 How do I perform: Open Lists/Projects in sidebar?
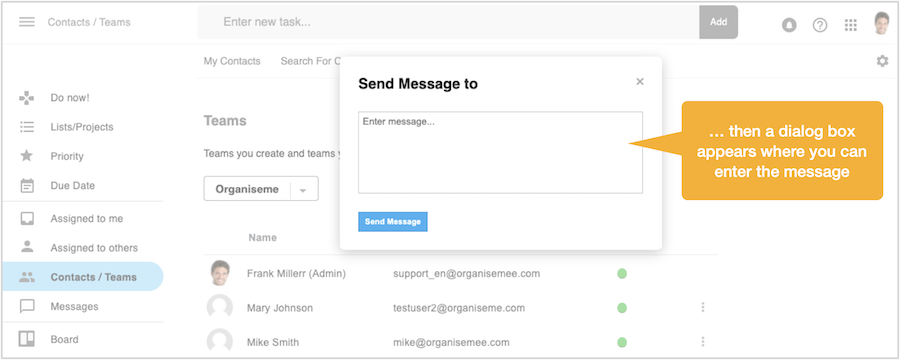(82, 127)
